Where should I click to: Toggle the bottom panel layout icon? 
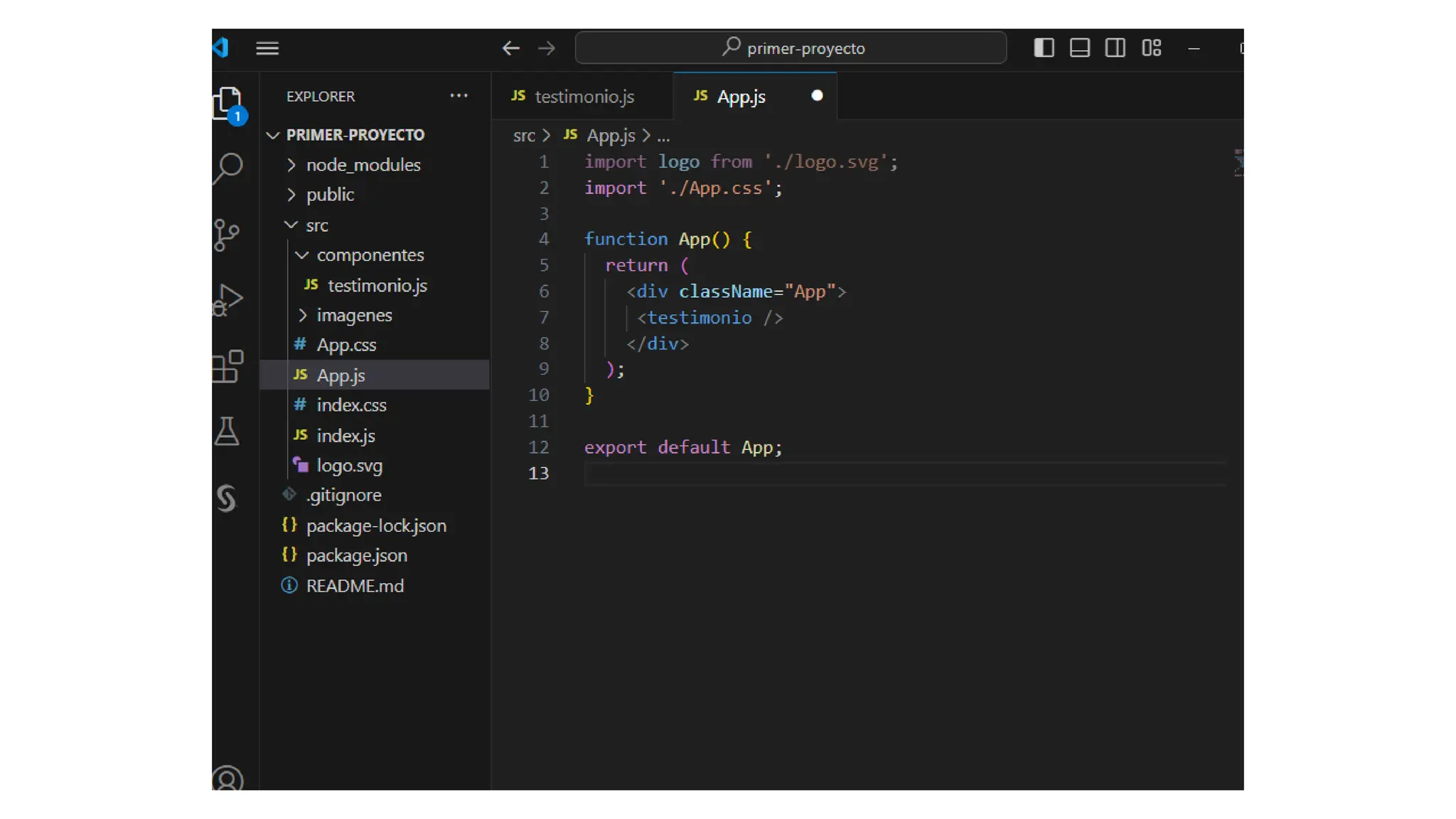pyautogui.click(x=1080, y=48)
